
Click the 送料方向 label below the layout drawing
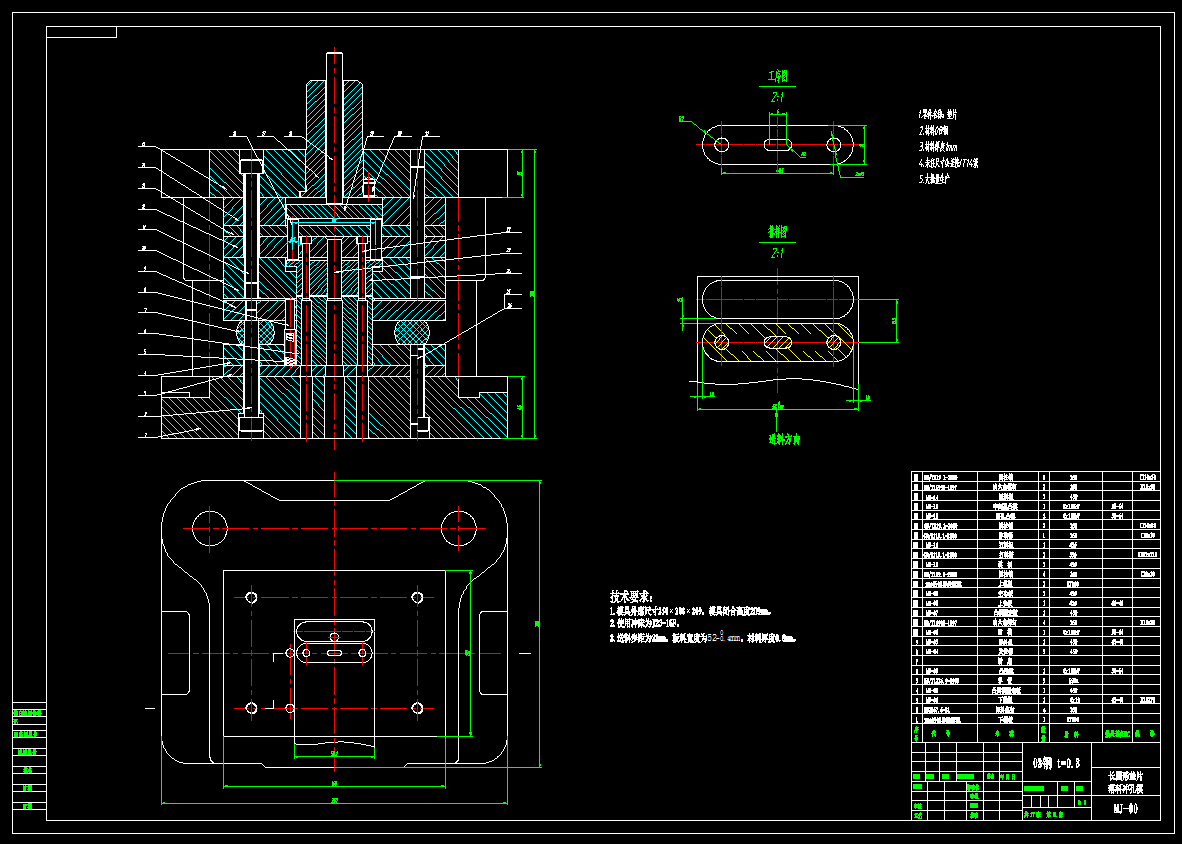click(784, 439)
